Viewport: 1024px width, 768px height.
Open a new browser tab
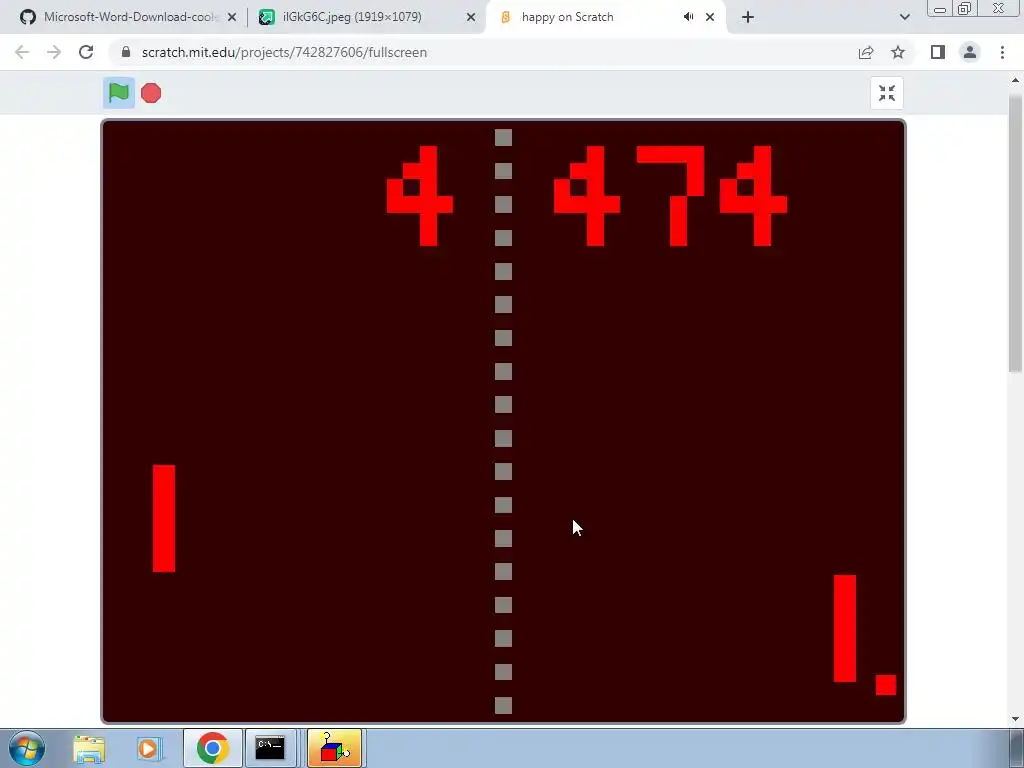pyautogui.click(x=748, y=17)
